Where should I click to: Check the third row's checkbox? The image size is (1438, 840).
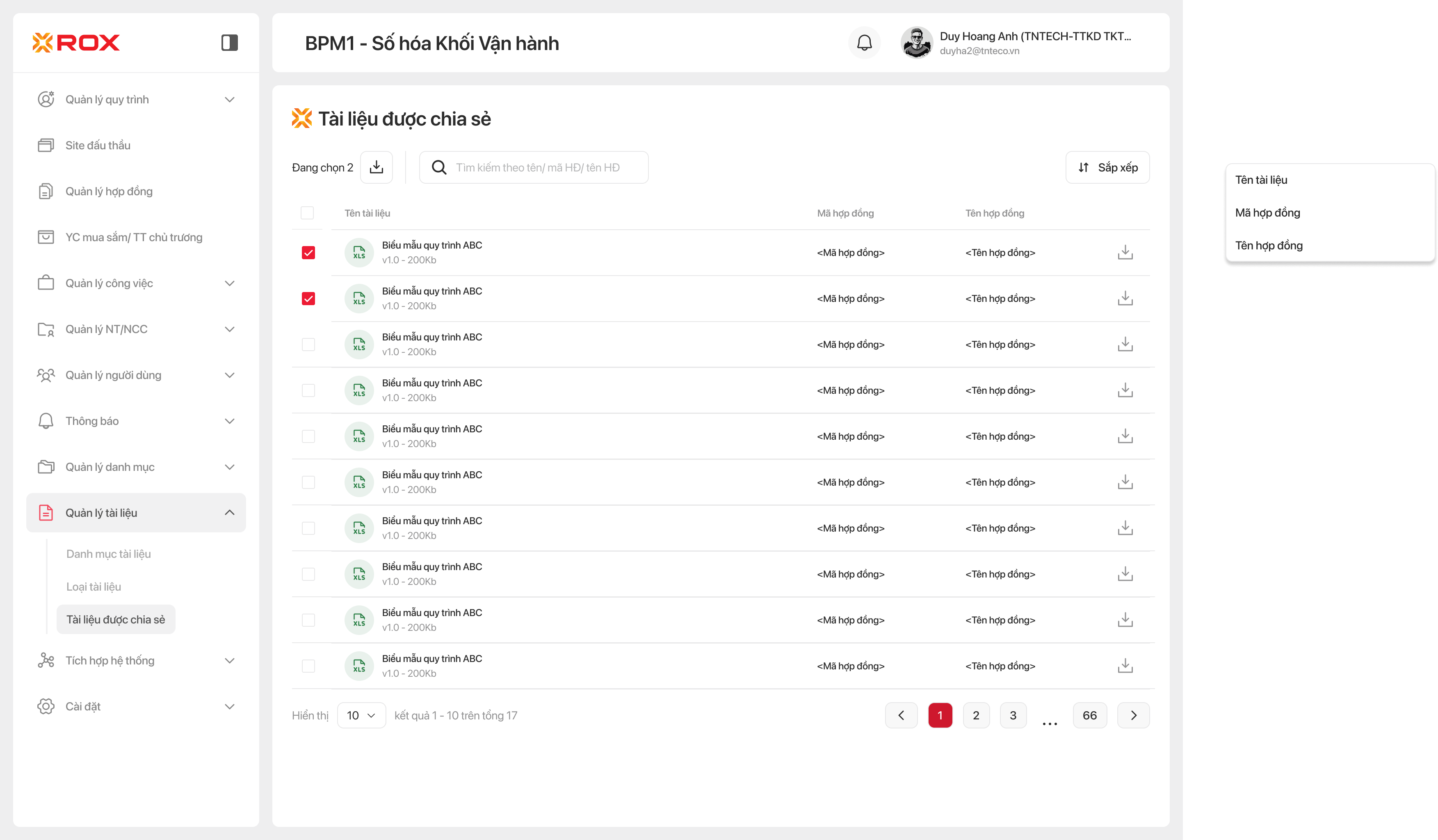coord(308,344)
